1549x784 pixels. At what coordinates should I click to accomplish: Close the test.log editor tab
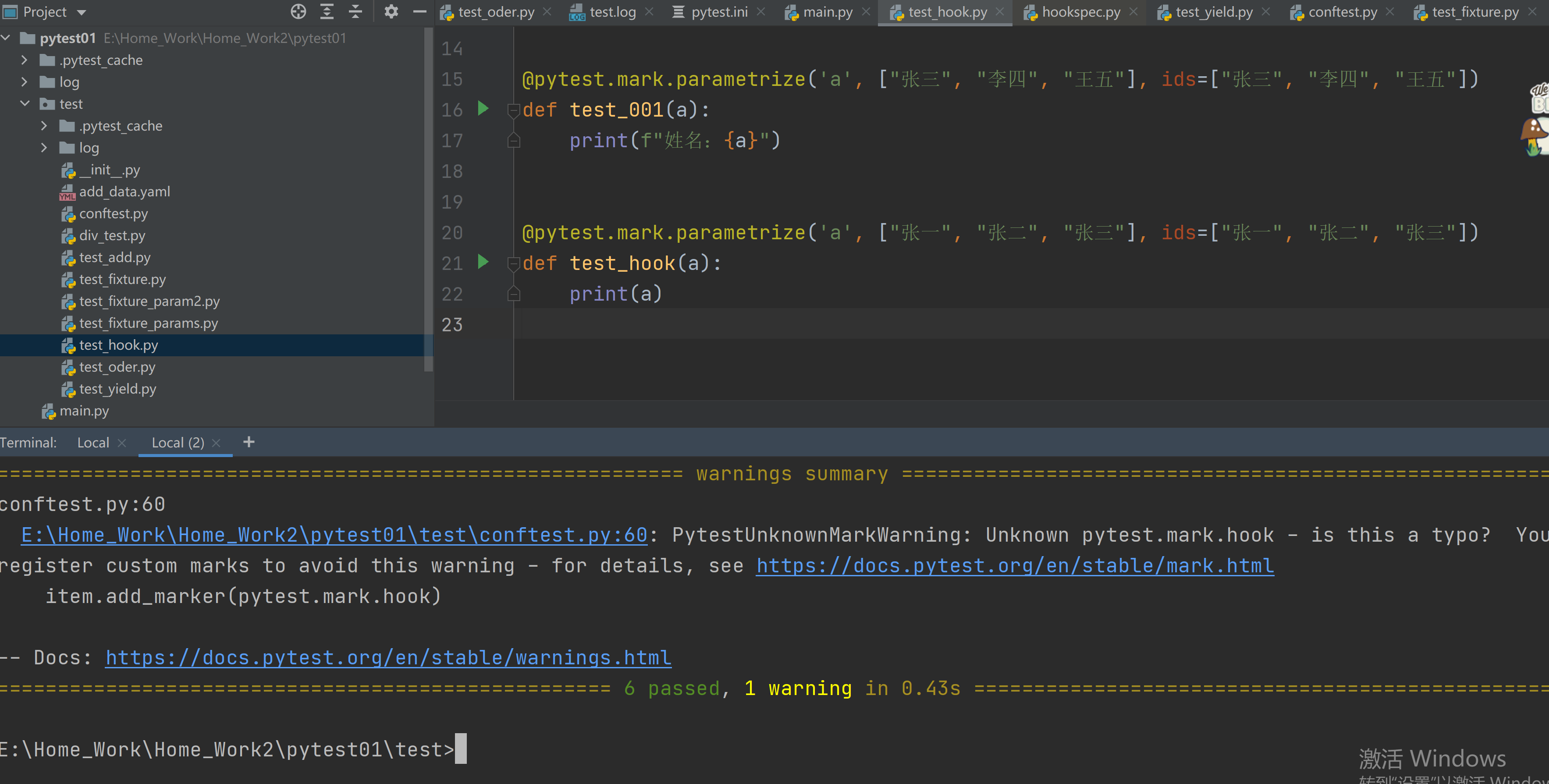pos(649,12)
